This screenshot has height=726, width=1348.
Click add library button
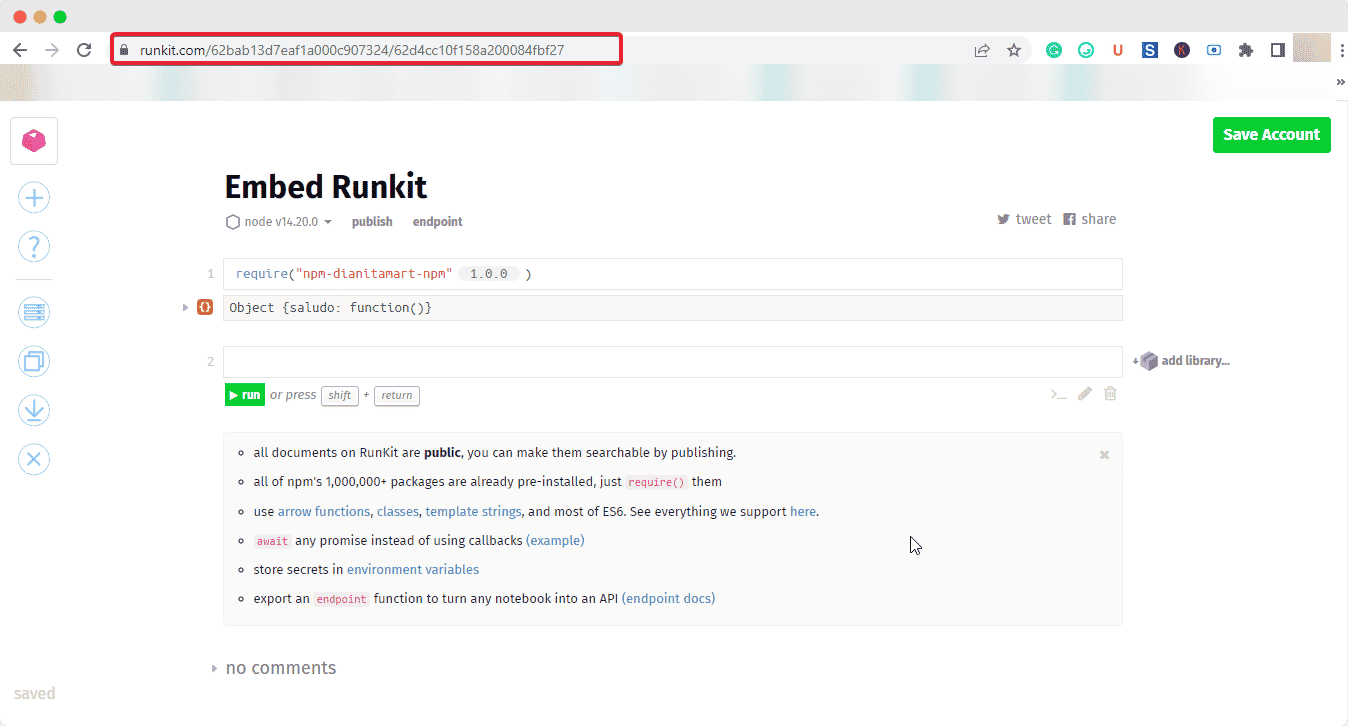1181,361
